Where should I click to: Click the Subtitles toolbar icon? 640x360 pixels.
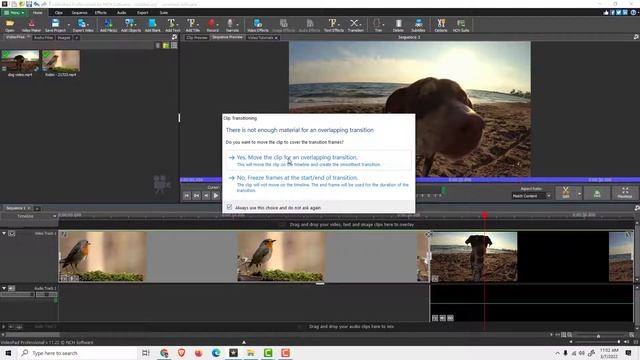click(x=418, y=25)
